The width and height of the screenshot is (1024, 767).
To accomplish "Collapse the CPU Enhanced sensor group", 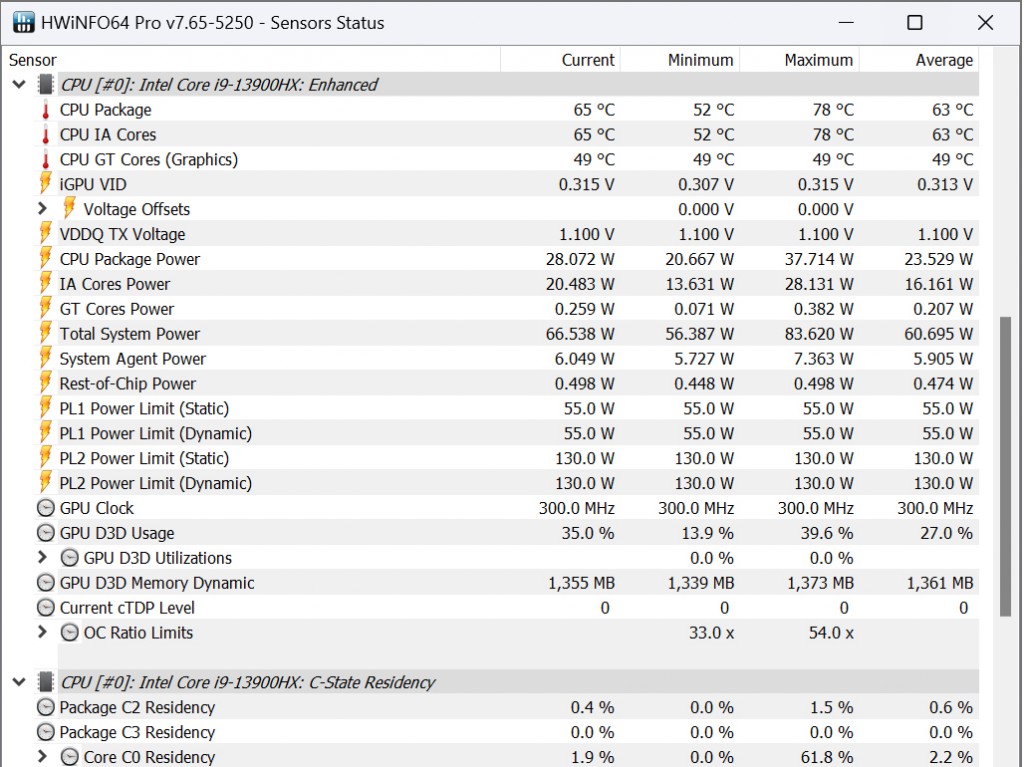I will [x=18, y=85].
